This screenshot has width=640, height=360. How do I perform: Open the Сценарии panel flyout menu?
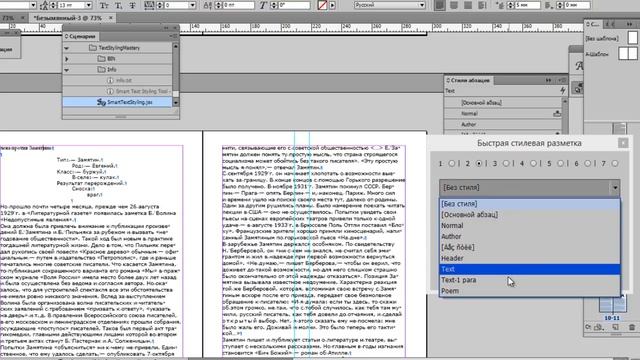[173, 36]
